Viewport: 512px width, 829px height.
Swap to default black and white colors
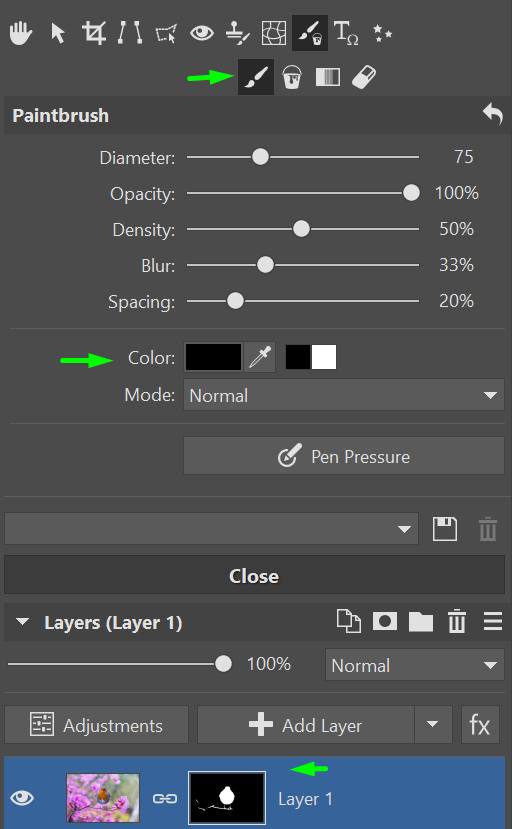click(311, 357)
